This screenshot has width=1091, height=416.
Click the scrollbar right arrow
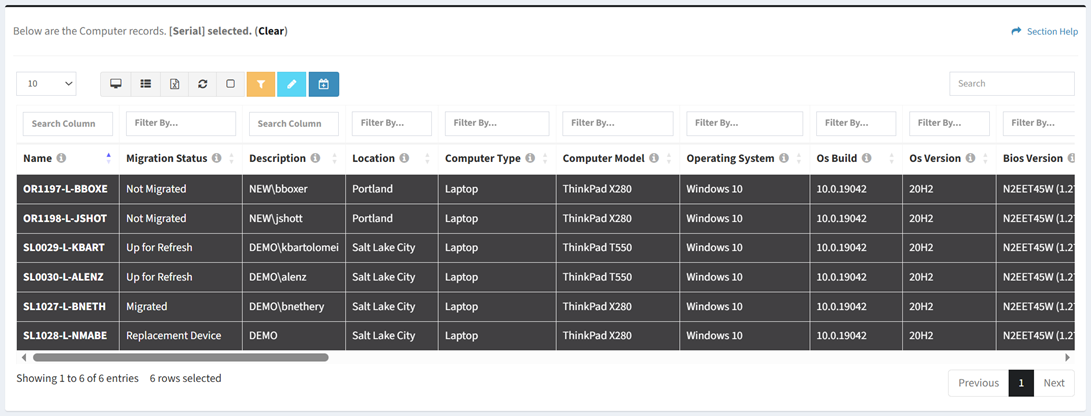click(x=1068, y=358)
